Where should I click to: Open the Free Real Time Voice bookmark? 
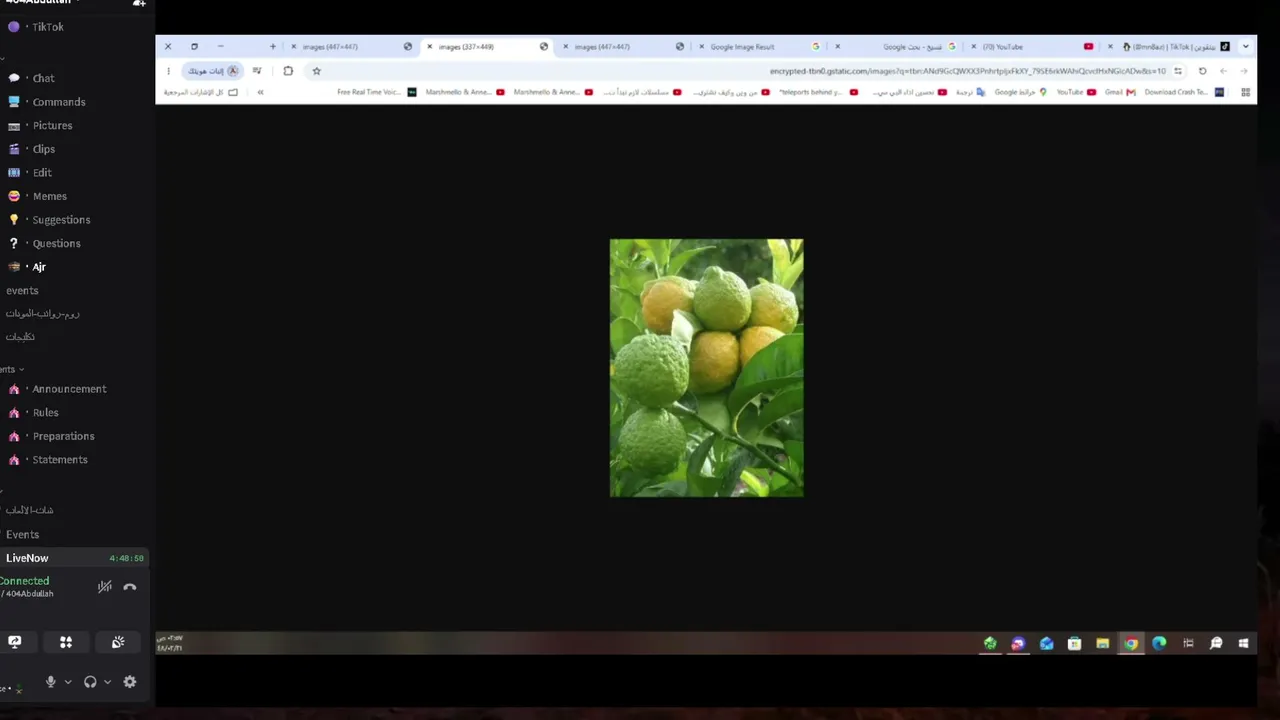pos(377,92)
